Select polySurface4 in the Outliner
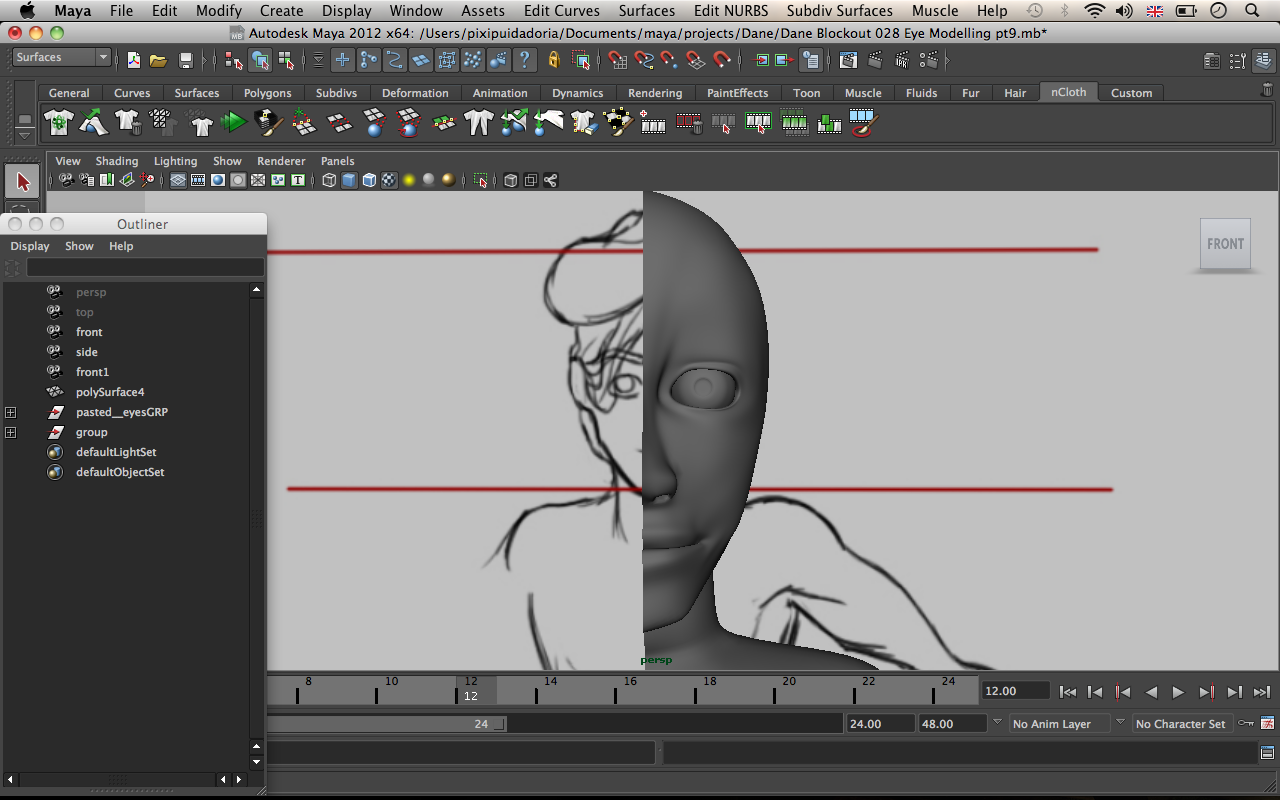 (x=110, y=392)
